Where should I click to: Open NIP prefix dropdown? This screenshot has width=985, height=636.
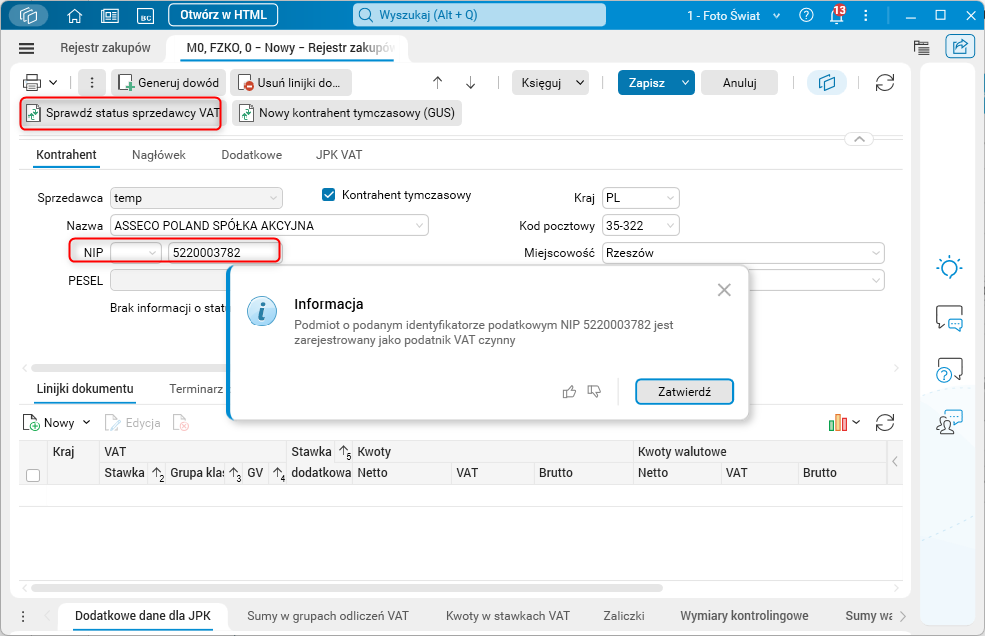click(136, 253)
